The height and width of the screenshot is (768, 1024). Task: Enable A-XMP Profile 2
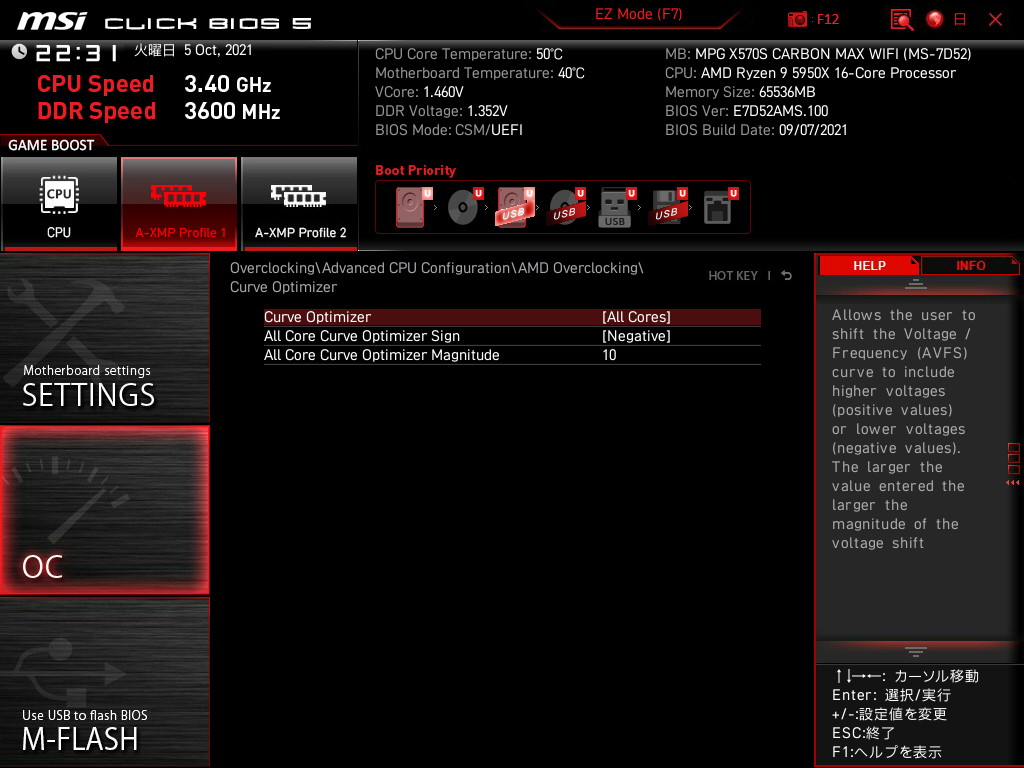click(x=300, y=203)
